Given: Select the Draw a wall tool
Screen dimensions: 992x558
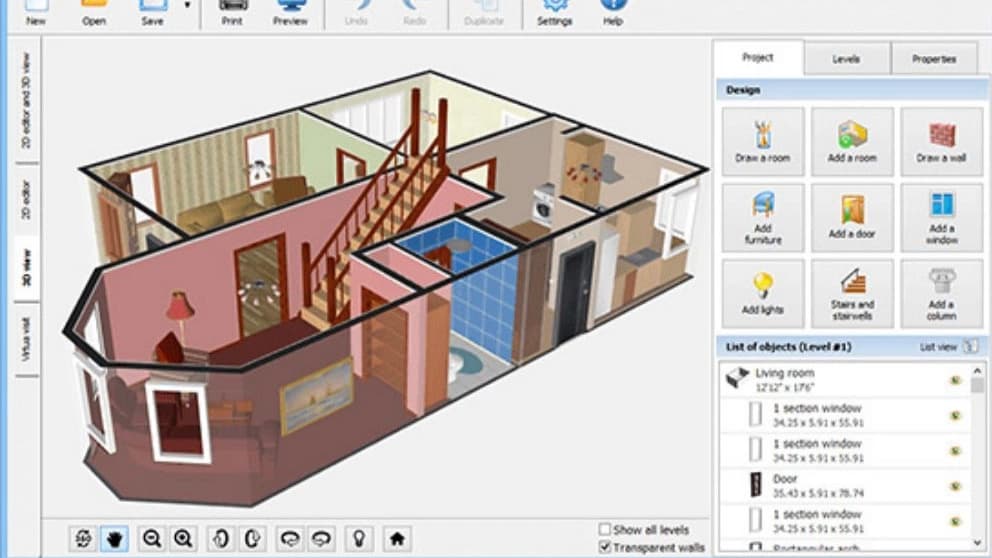Looking at the screenshot, I should tap(941, 142).
